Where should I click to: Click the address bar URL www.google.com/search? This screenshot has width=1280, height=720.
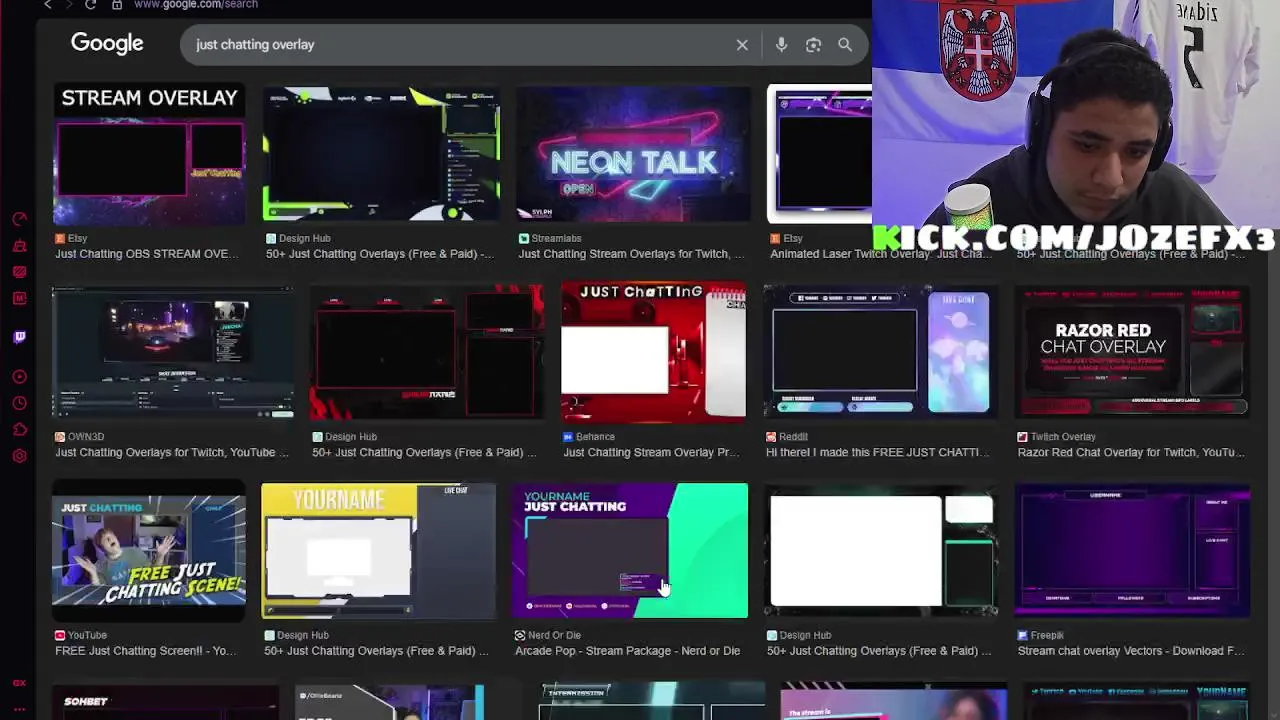(196, 5)
